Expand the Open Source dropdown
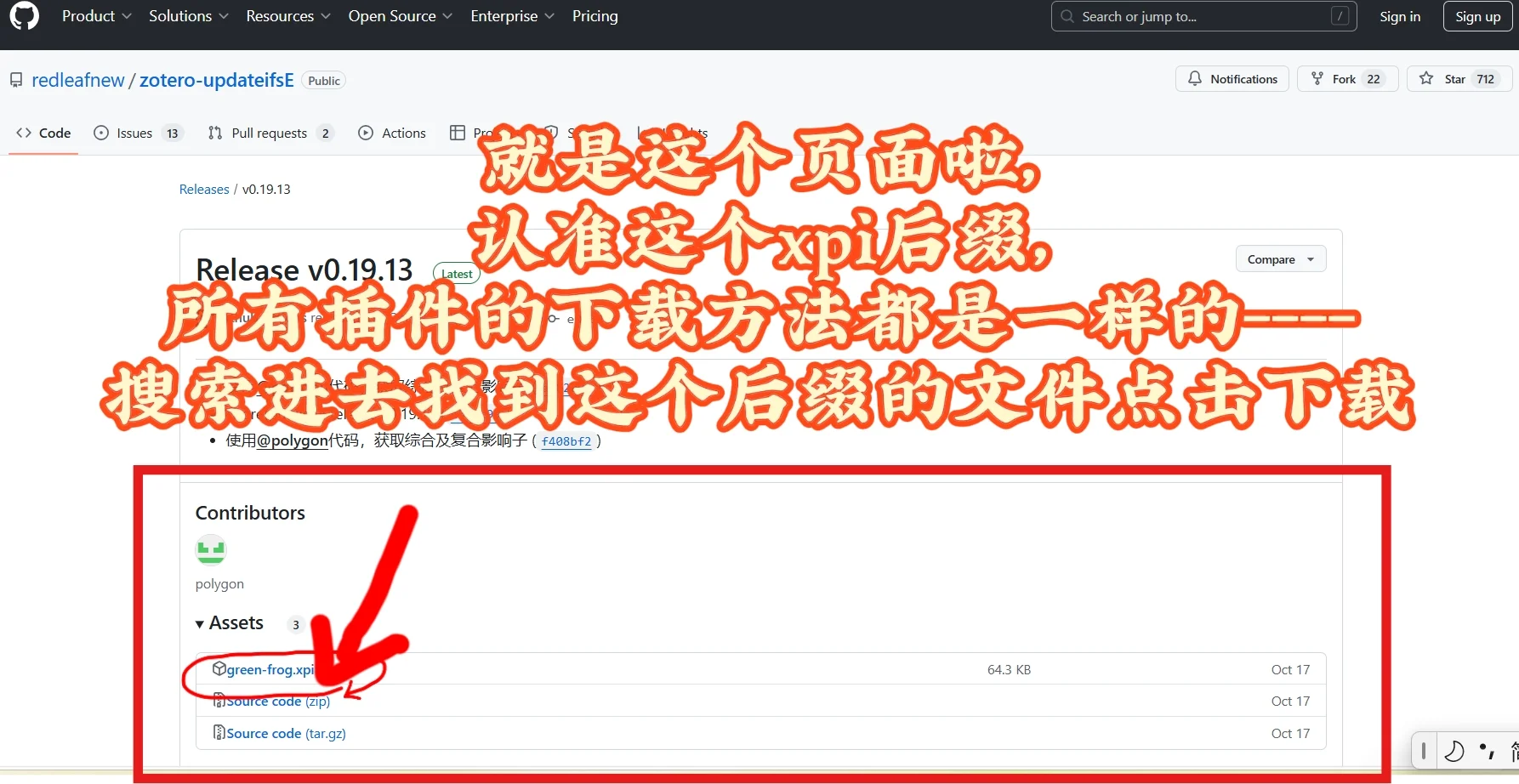The image size is (1519, 784). click(400, 15)
